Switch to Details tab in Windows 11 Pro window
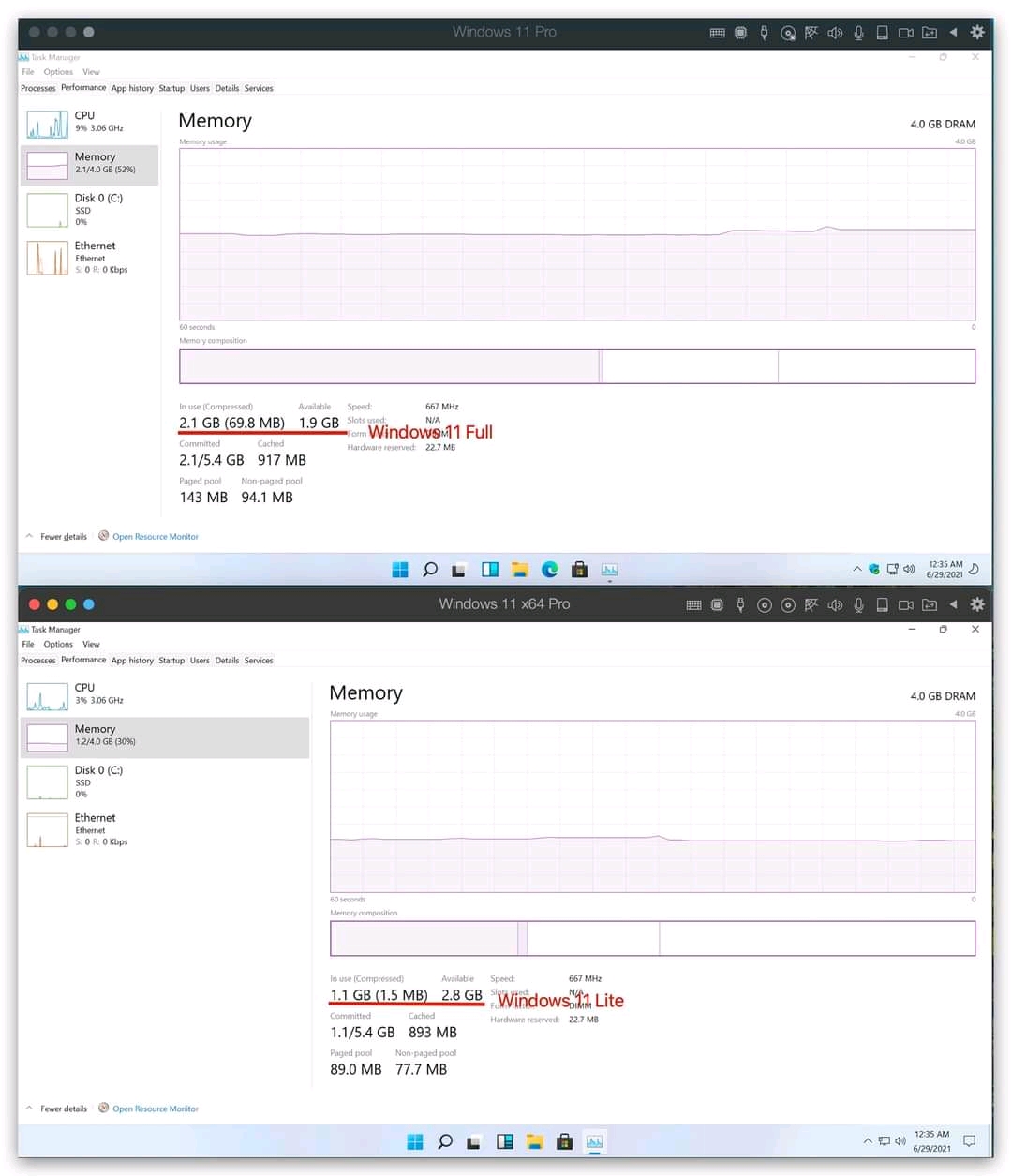The width and height of the screenshot is (1012, 1176). 227,88
